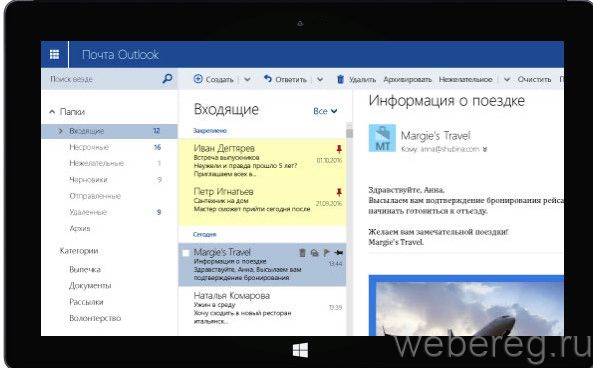Click the Margie's Travel MT avatar
The width and height of the screenshot is (593, 368).
pyautogui.click(x=382, y=138)
